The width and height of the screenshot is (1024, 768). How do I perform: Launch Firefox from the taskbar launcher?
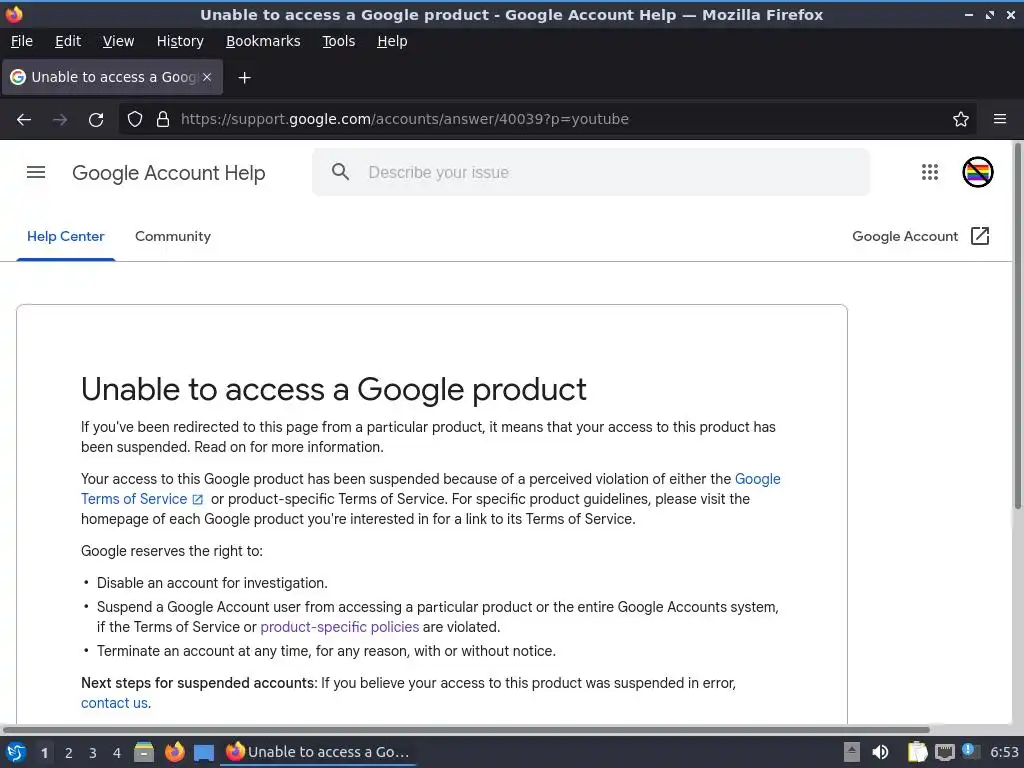tap(174, 752)
